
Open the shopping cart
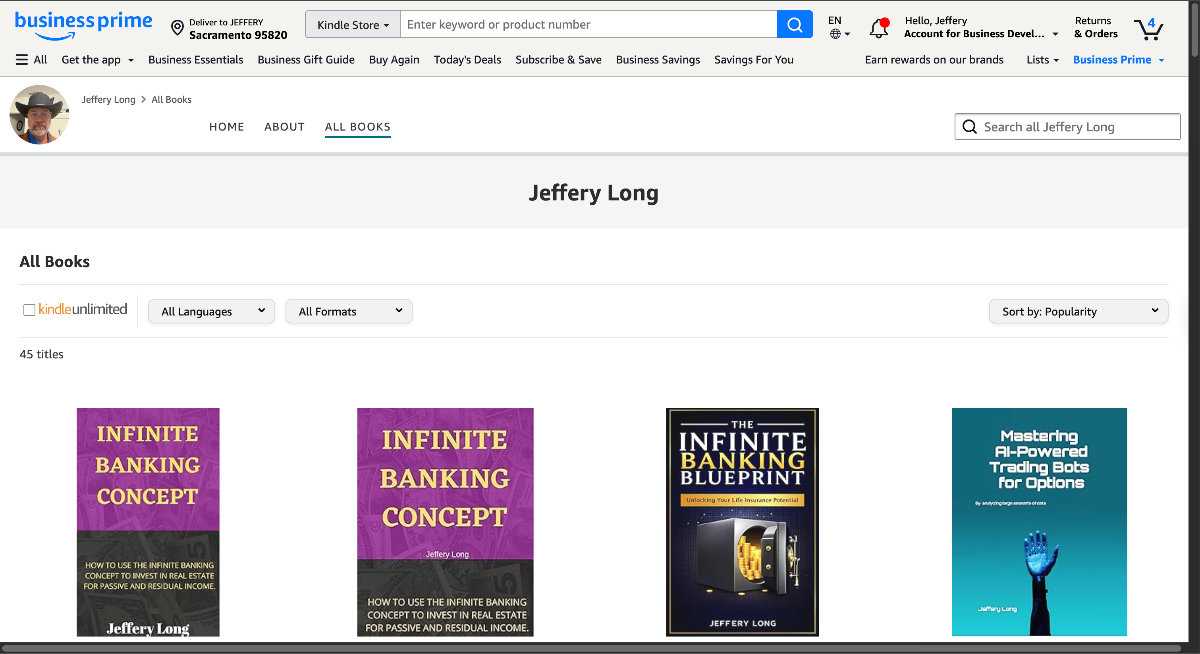pyautogui.click(x=1148, y=30)
